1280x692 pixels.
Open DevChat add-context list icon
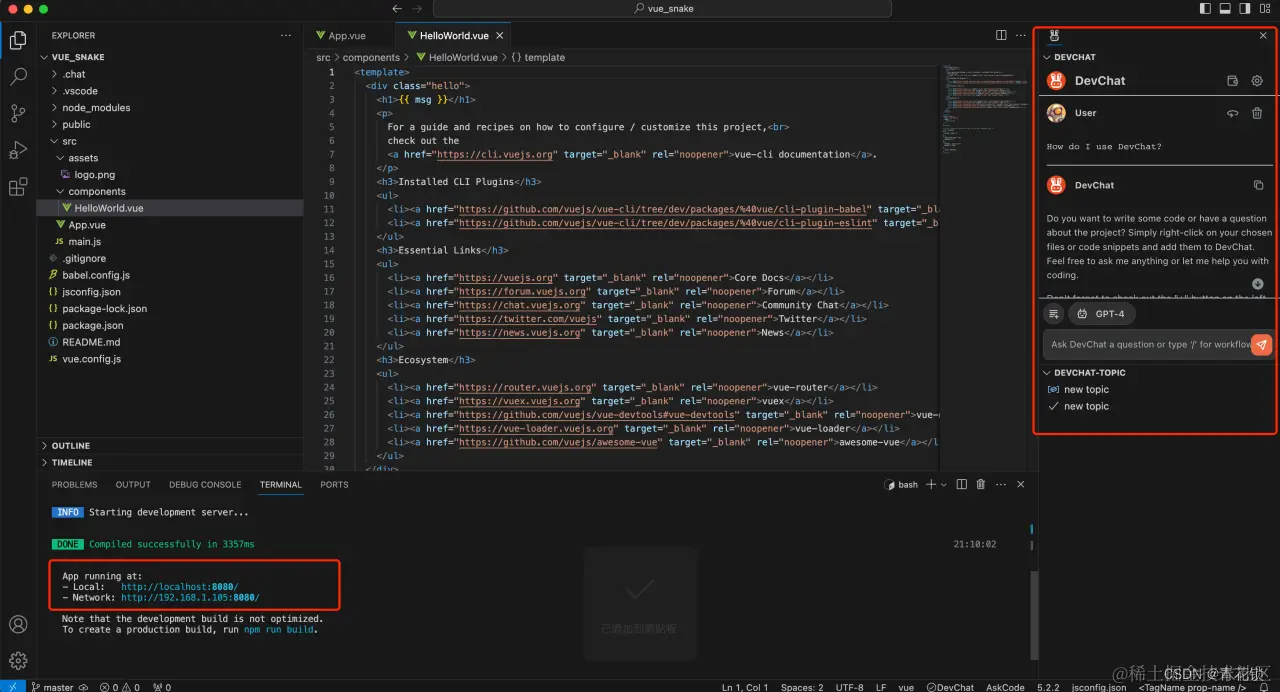(x=1053, y=314)
